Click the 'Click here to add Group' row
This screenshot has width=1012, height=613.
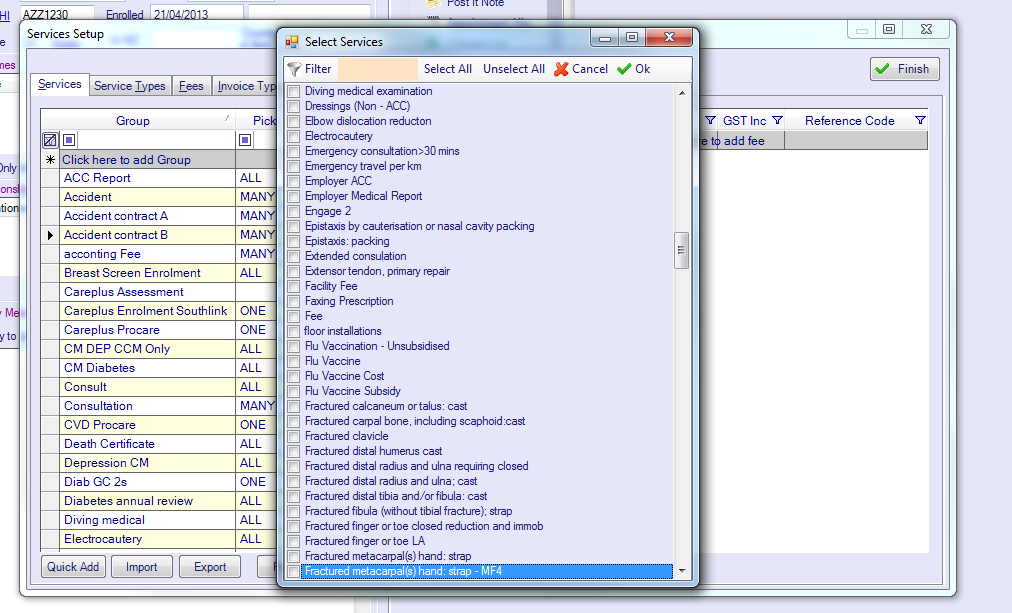[x=148, y=159]
